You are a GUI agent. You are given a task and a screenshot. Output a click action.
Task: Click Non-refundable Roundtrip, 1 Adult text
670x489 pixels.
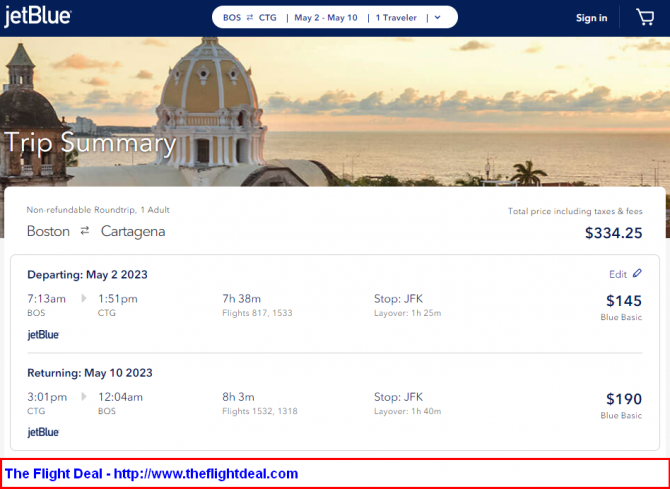(98, 210)
